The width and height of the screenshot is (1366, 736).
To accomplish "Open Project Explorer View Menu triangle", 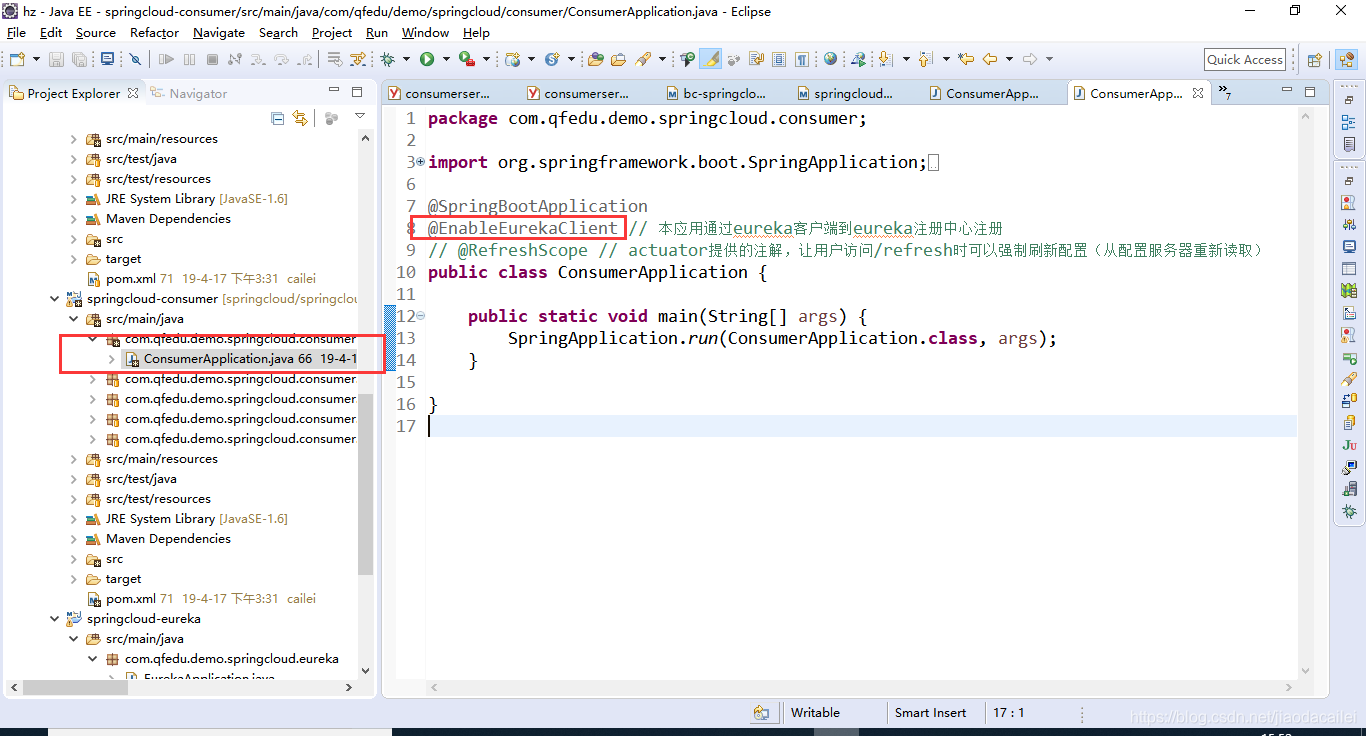I will point(361,117).
